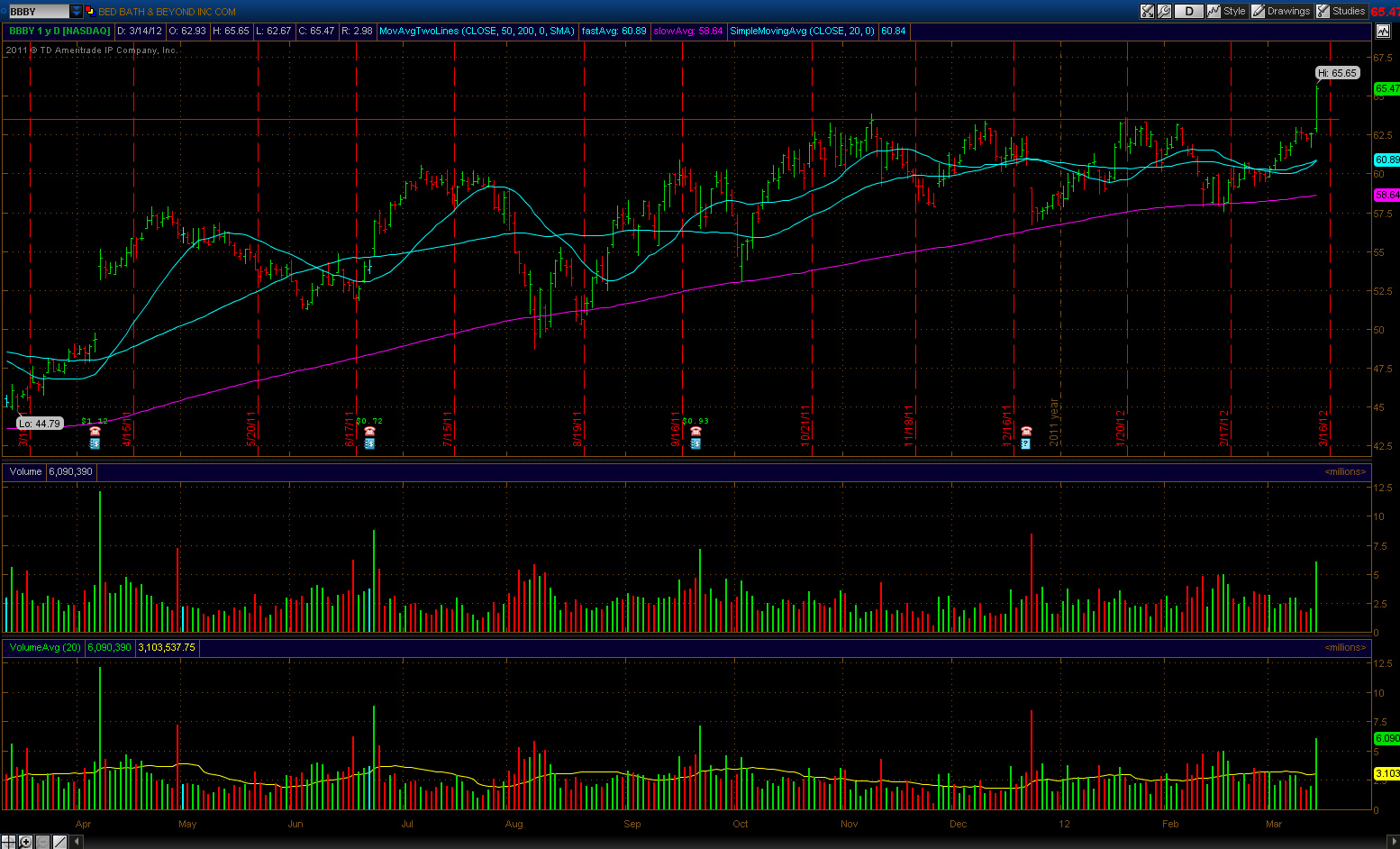Click the chart mode icon below toolbar
Viewport: 1400px width, 849px height.
(x=1383, y=31)
